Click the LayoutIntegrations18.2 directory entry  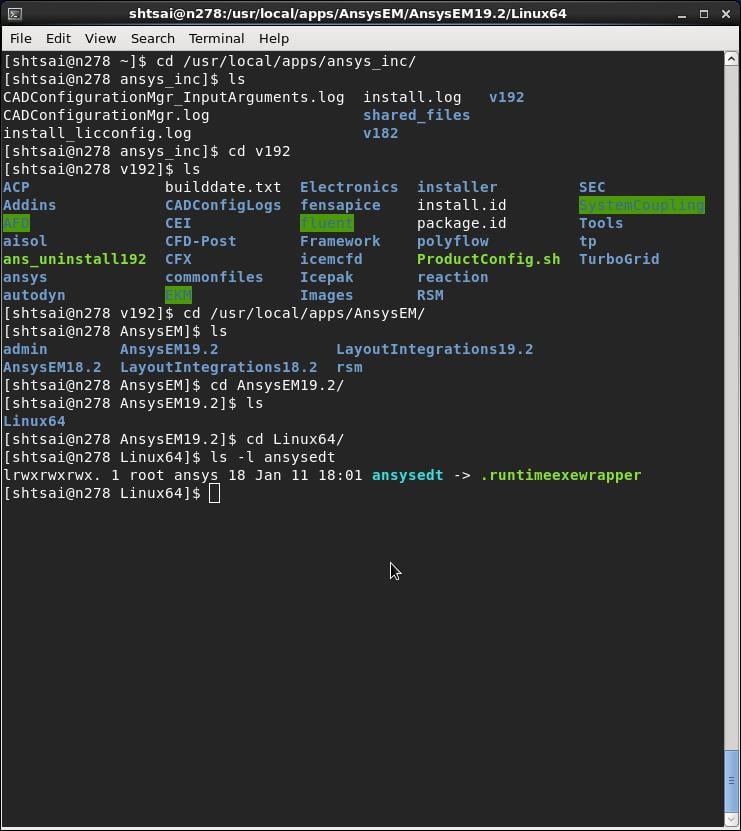pos(218,367)
